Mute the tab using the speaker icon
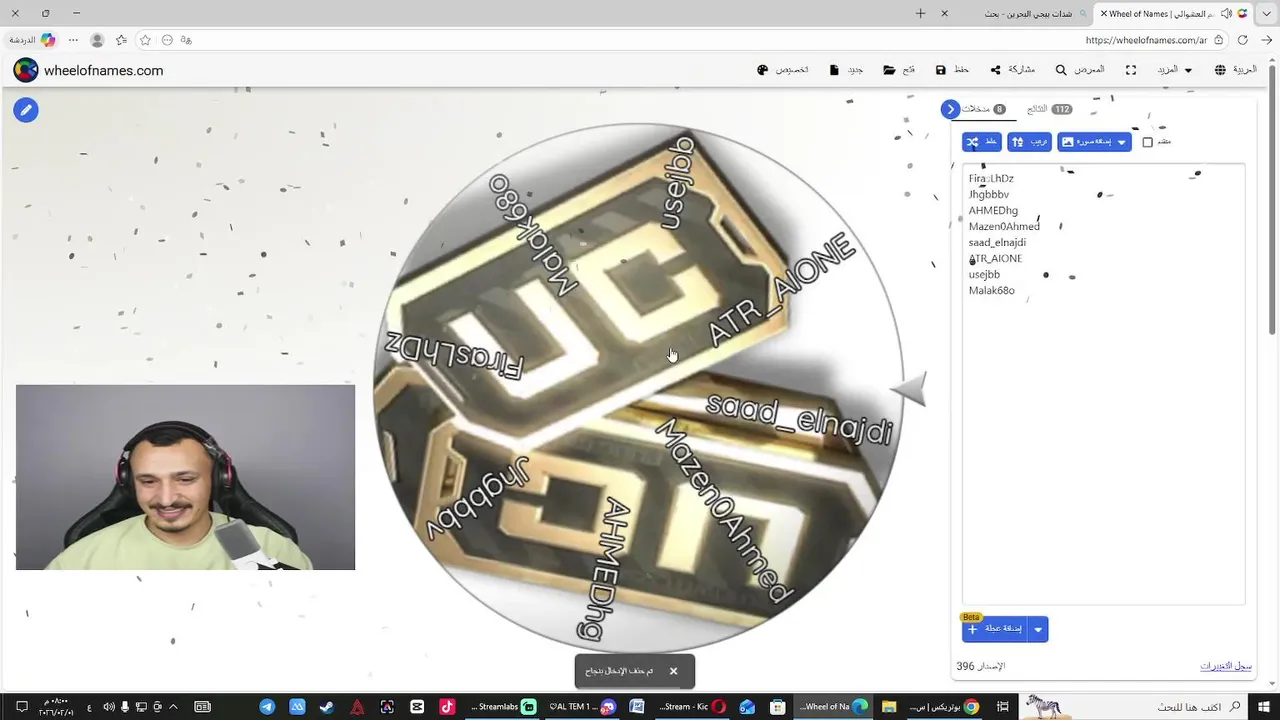This screenshot has height=720, width=1280. tap(1227, 14)
